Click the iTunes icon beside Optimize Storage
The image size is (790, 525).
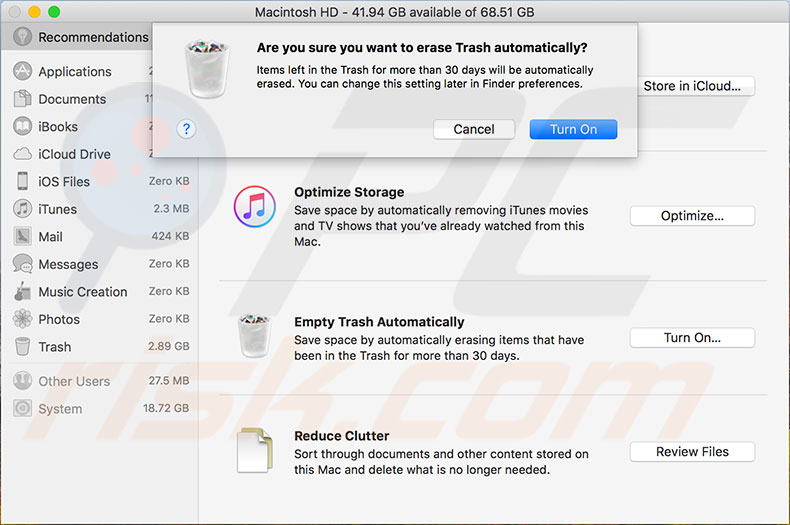tap(254, 207)
